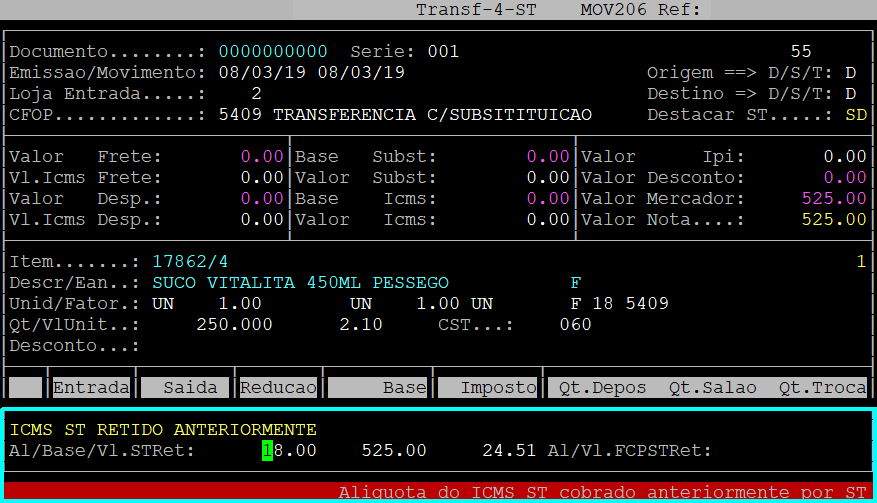Screen dimensions: 877x503
Task: Click the Destino D/S/T value
Action: tap(850, 94)
